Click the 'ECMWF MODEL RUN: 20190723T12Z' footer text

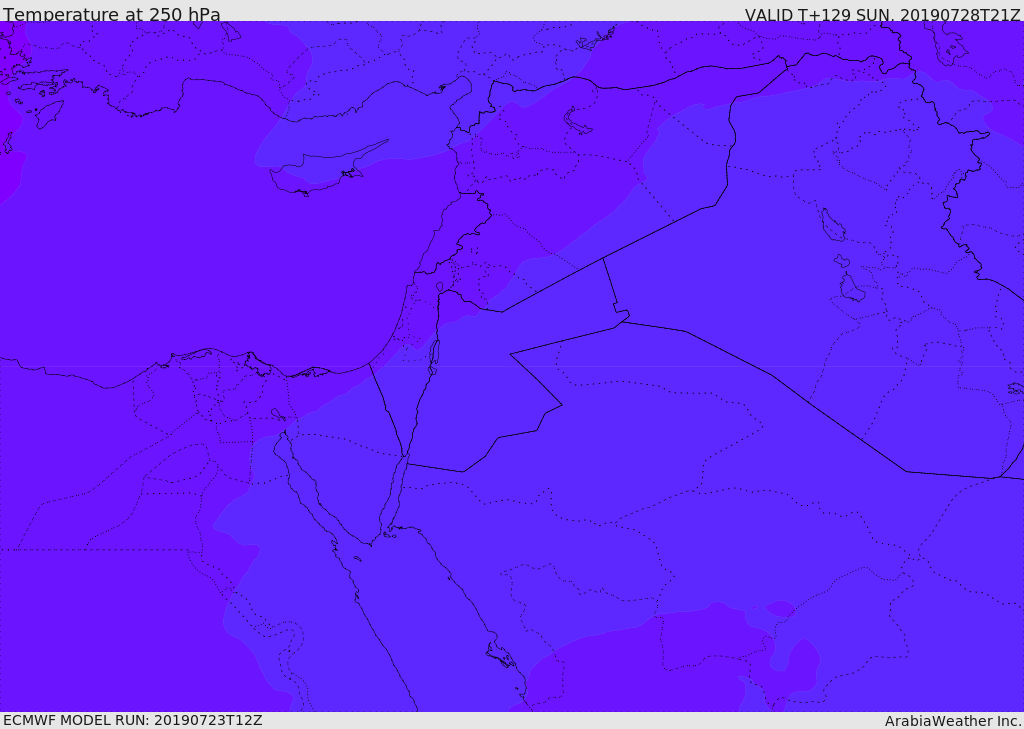(133, 721)
